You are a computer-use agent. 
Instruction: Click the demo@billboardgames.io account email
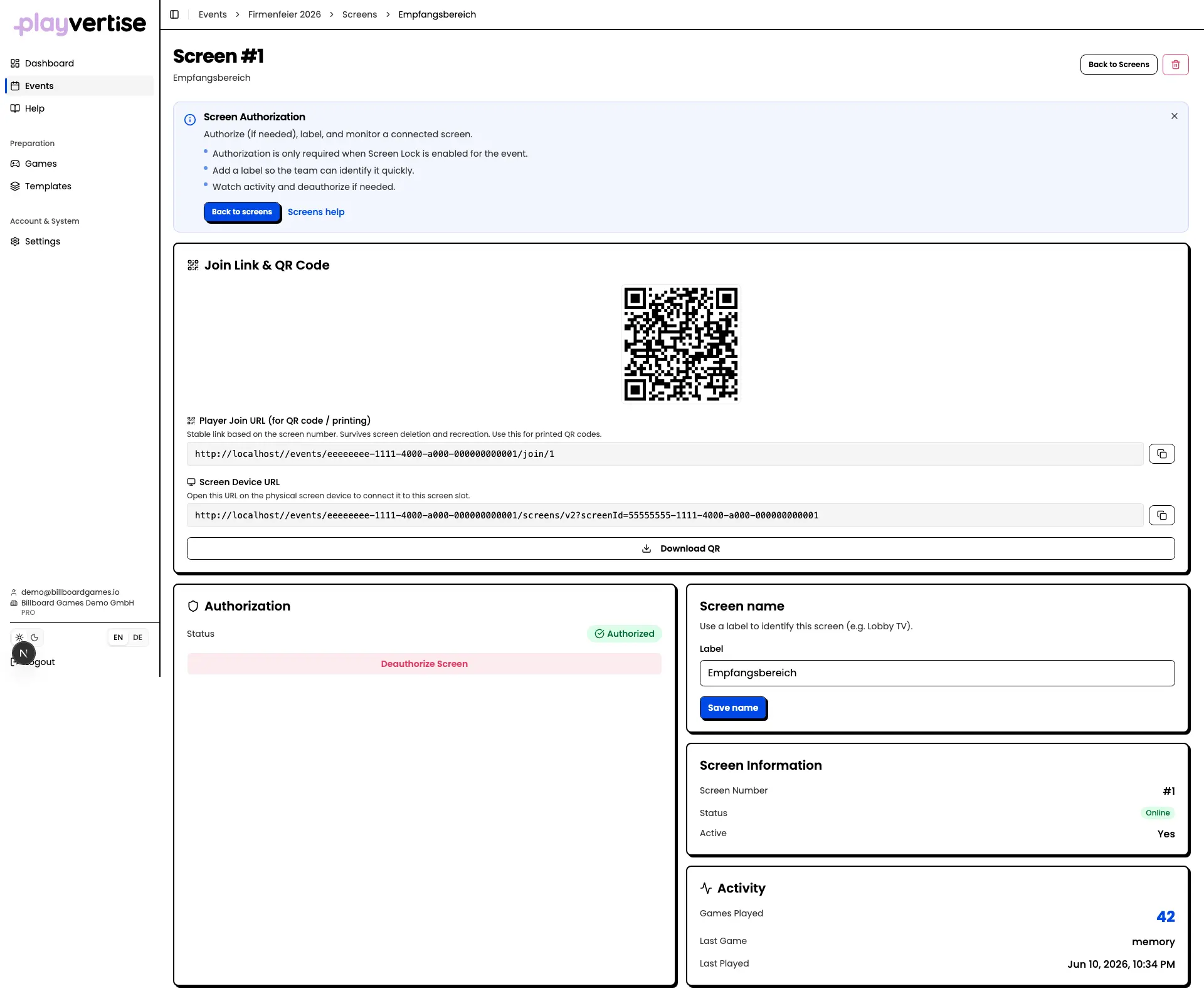click(70, 592)
